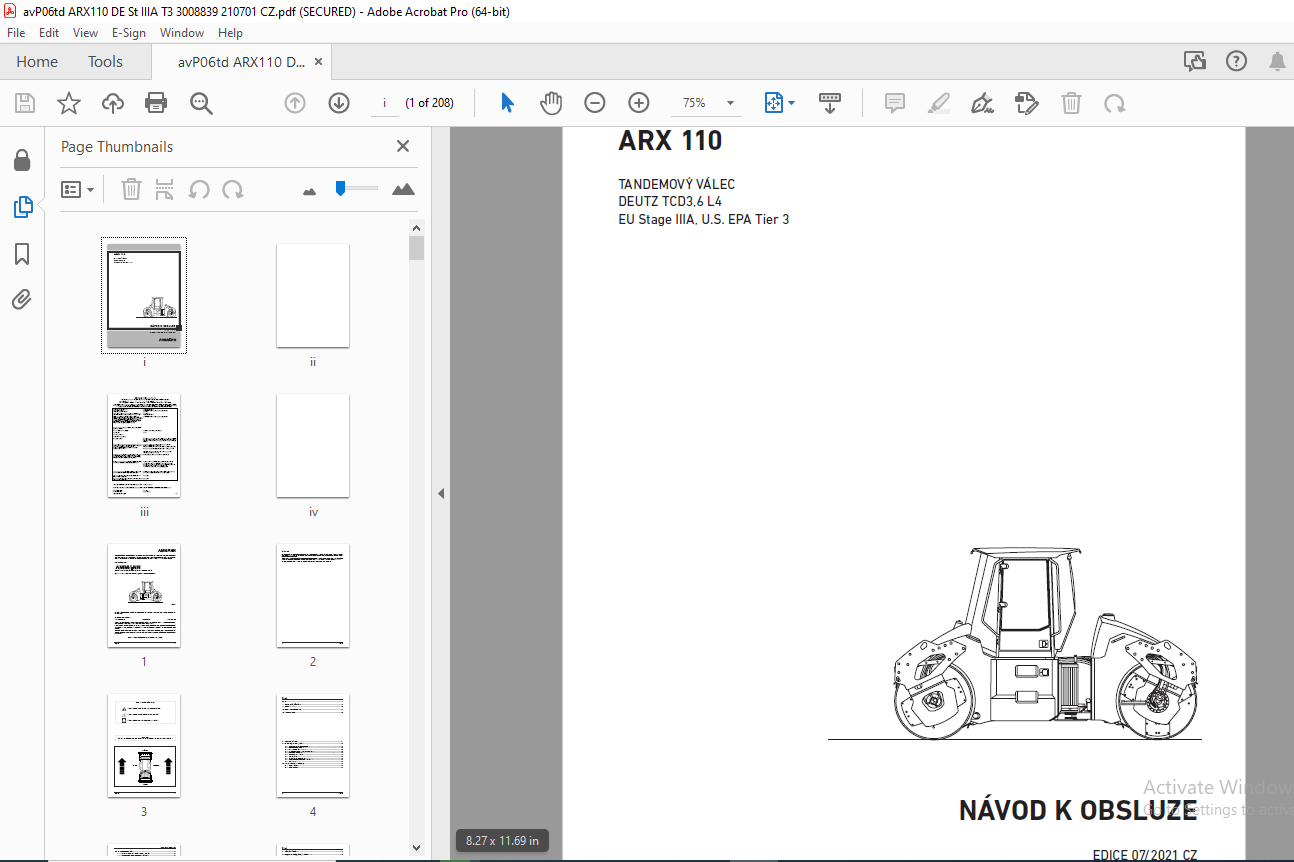Open the Edit menu
Screen dimensions: 1294x862
pos(49,33)
